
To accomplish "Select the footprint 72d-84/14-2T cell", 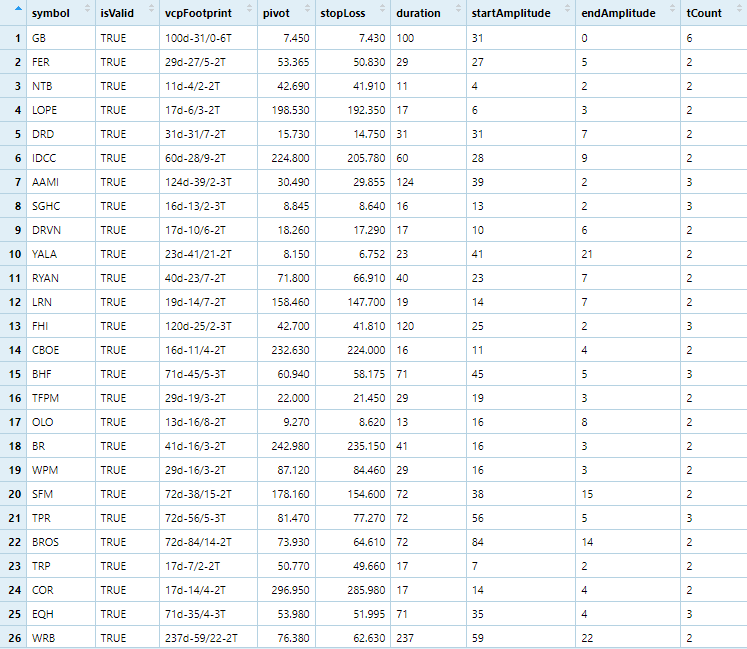I will (208, 542).
